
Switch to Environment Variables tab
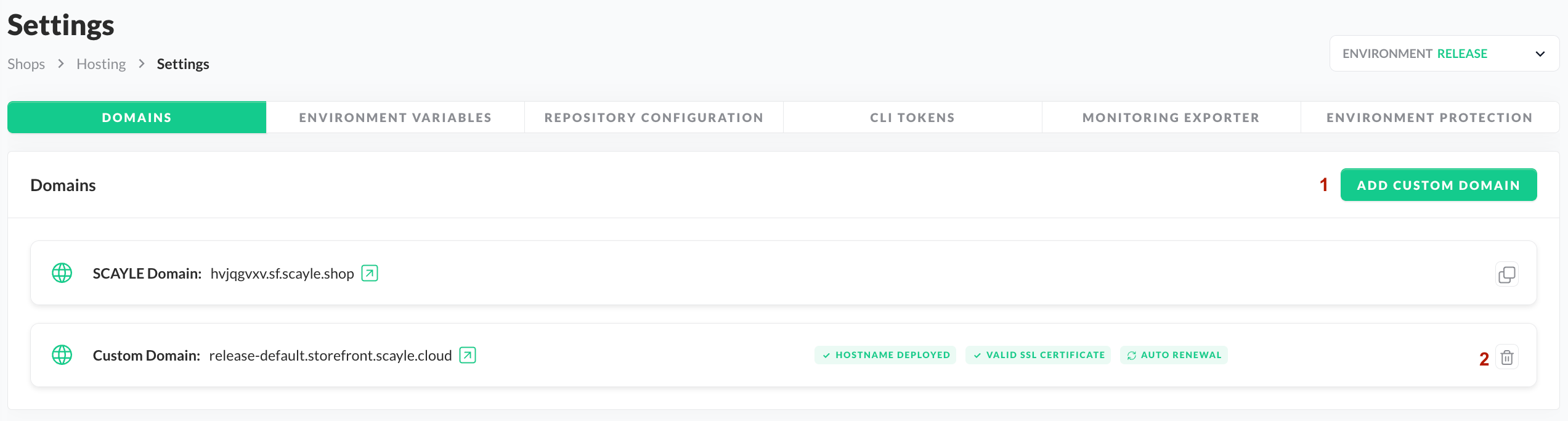click(395, 118)
